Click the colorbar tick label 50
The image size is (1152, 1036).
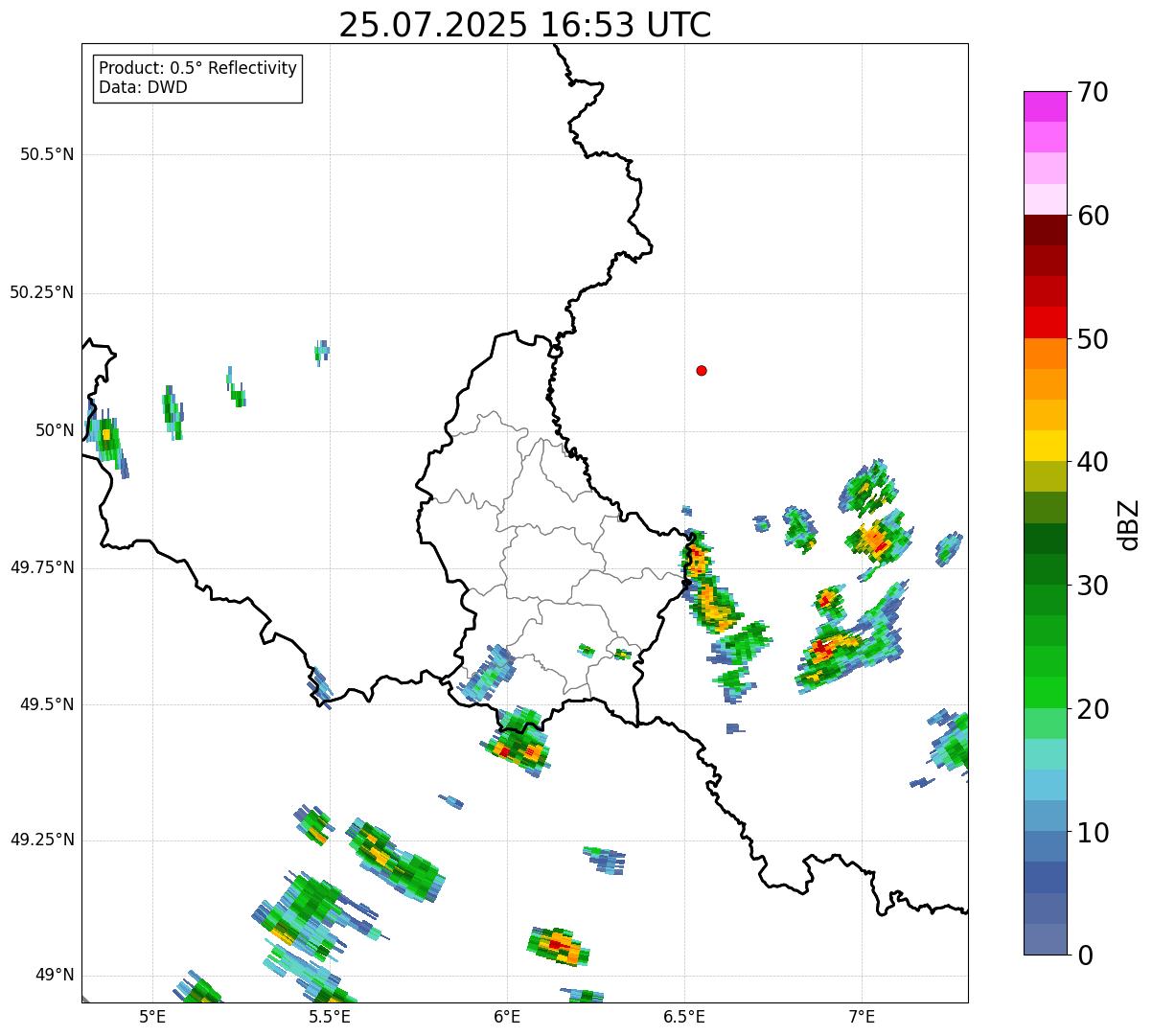point(1093,339)
